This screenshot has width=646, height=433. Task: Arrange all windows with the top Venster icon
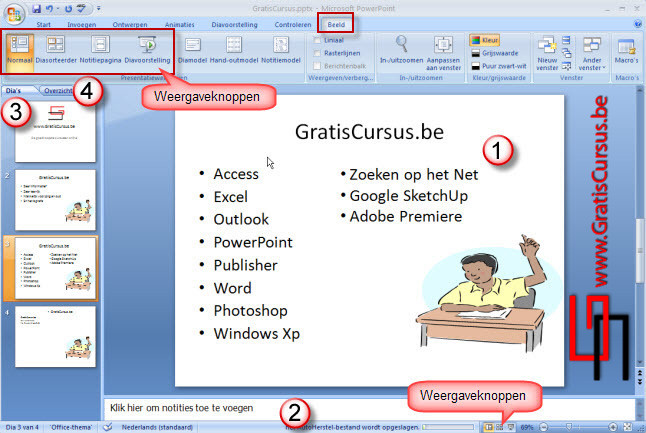point(566,40)
